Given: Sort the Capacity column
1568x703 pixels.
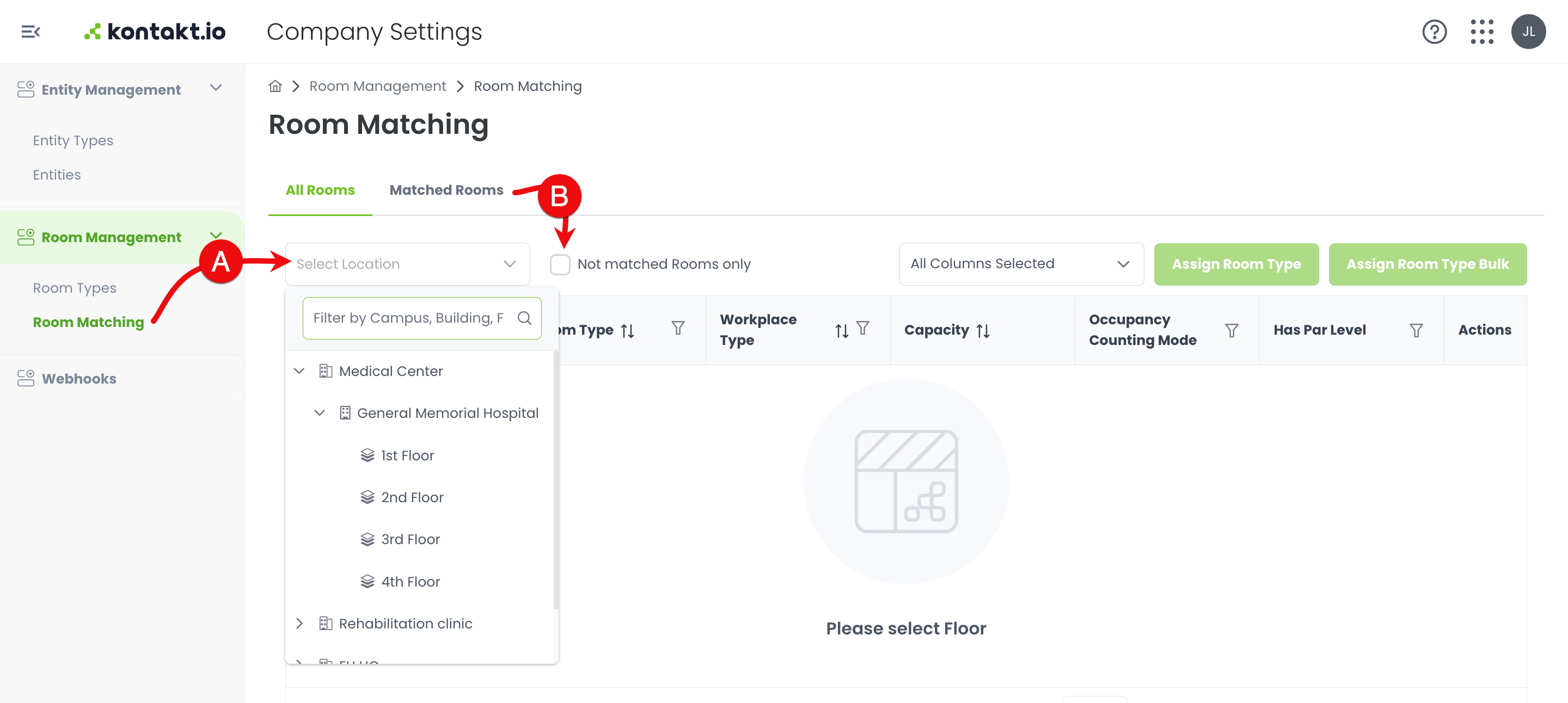Looking at the screenshot, I should pyautogui.click(x=982, y=330).
